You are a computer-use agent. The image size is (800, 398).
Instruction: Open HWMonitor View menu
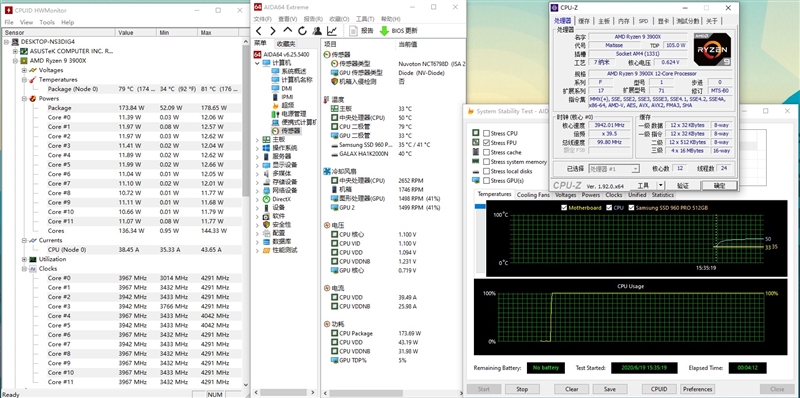tap(26, 22)
